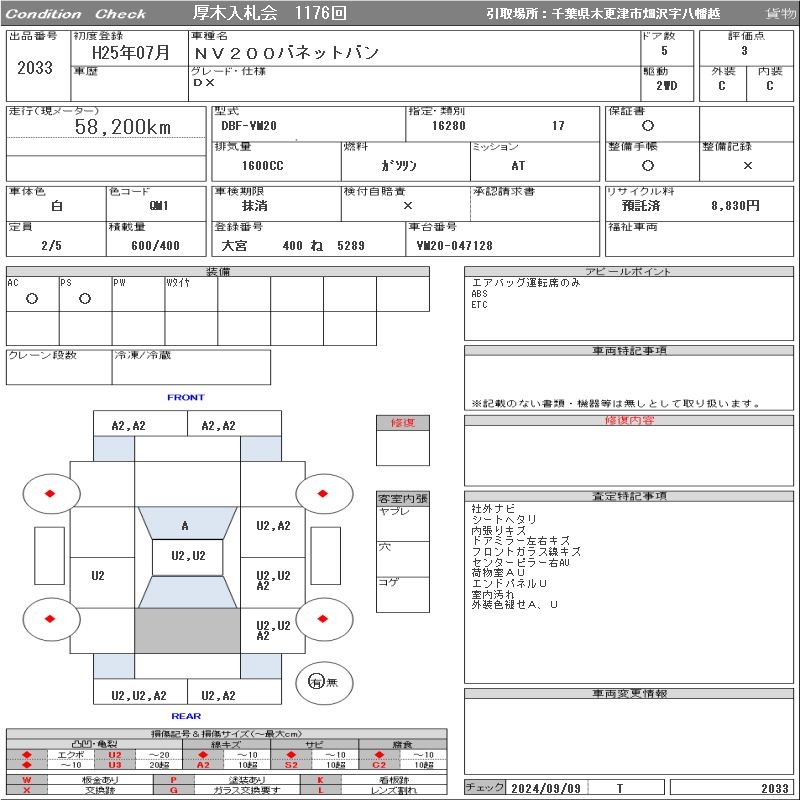Click the capacity value 2/5
Screen dimensions: 800x800
point(52,246)
